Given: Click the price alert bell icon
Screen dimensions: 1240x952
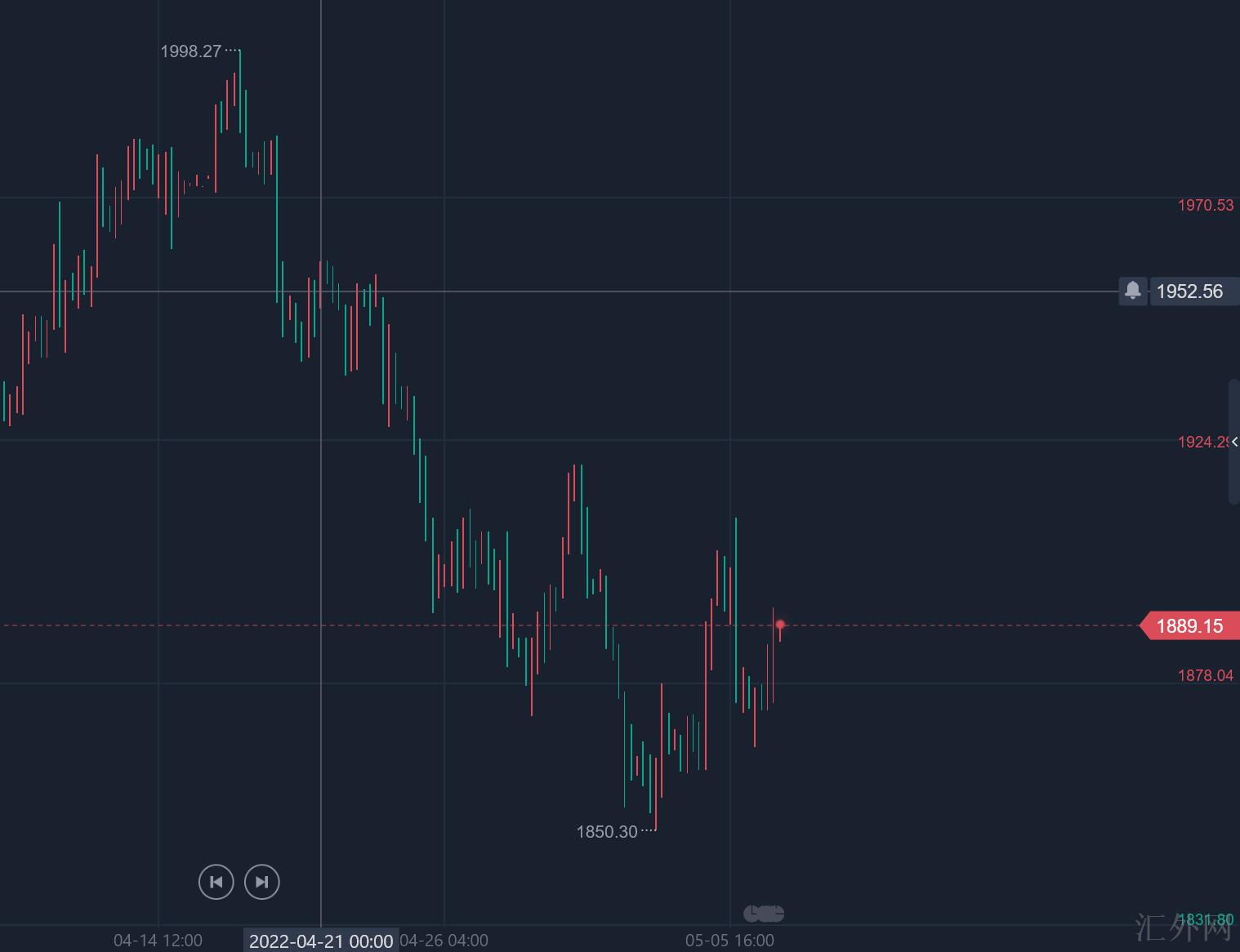Looking at the screenshot, I should [1132, 291].
